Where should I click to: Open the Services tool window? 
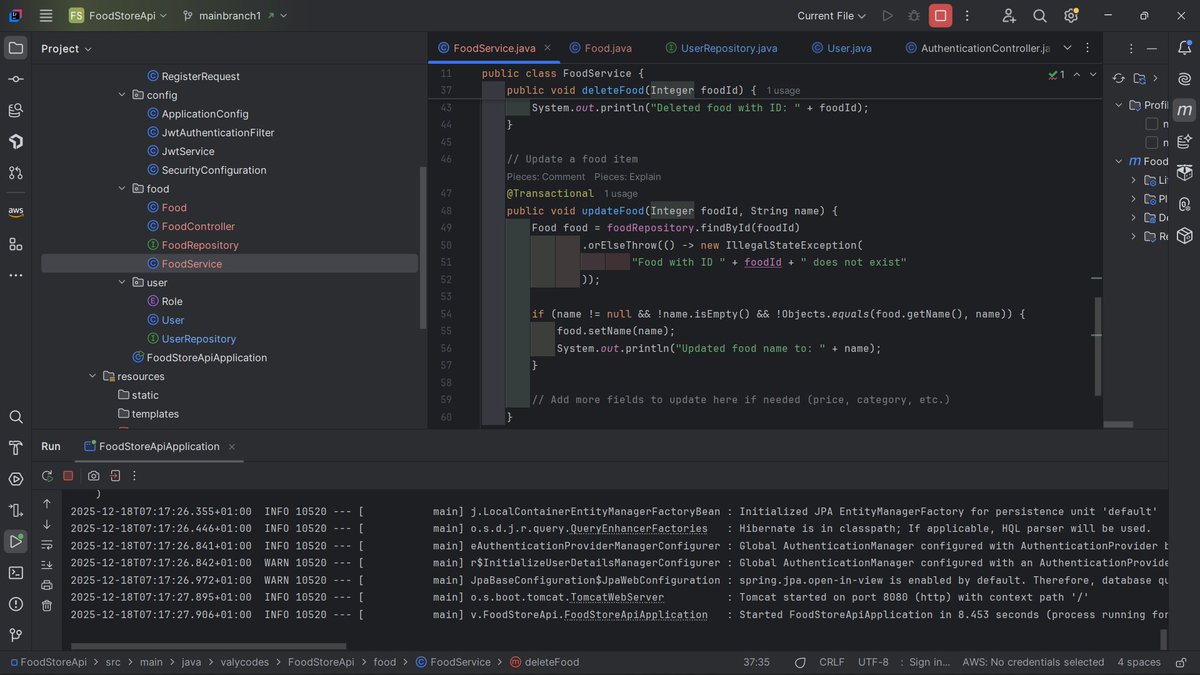point(15,479)
